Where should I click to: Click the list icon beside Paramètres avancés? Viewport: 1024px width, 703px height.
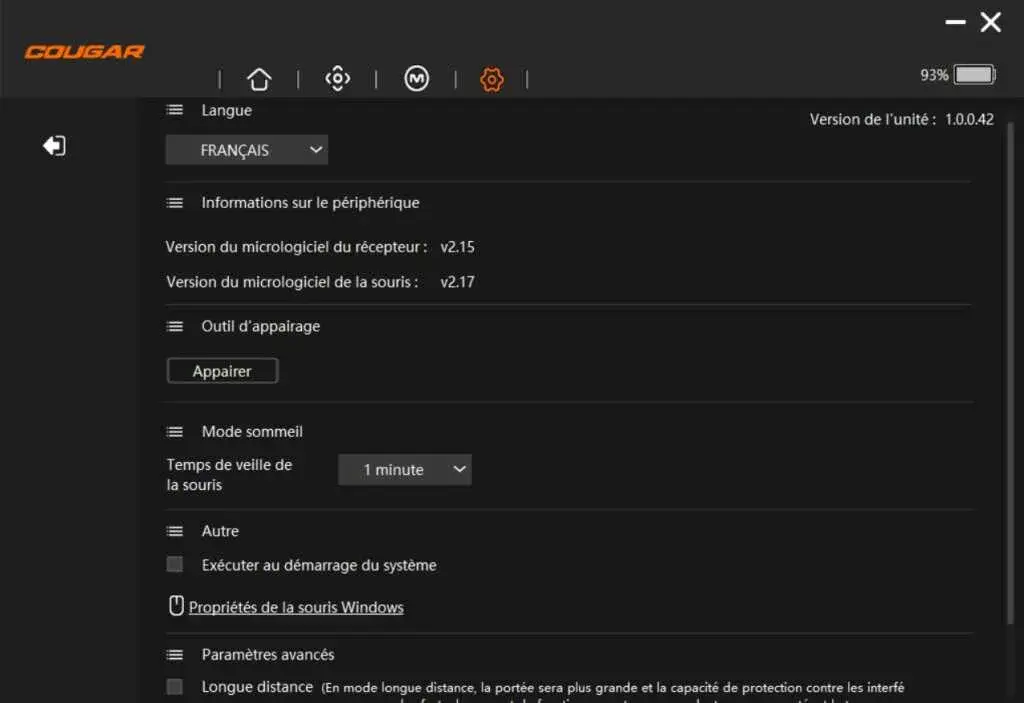tap(174, 654)
